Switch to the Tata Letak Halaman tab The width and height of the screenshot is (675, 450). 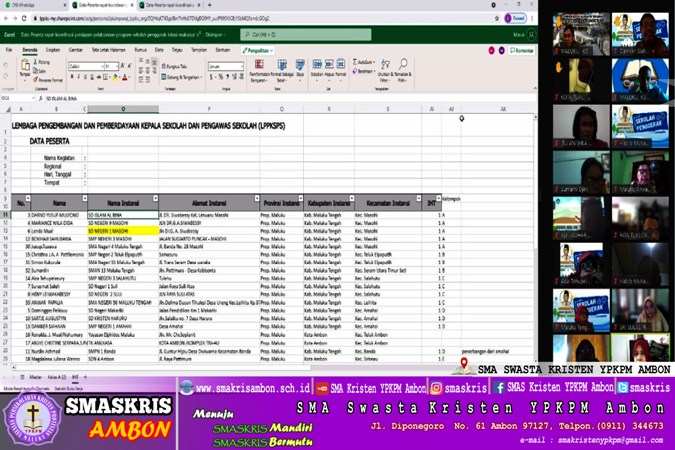[108, 50]
